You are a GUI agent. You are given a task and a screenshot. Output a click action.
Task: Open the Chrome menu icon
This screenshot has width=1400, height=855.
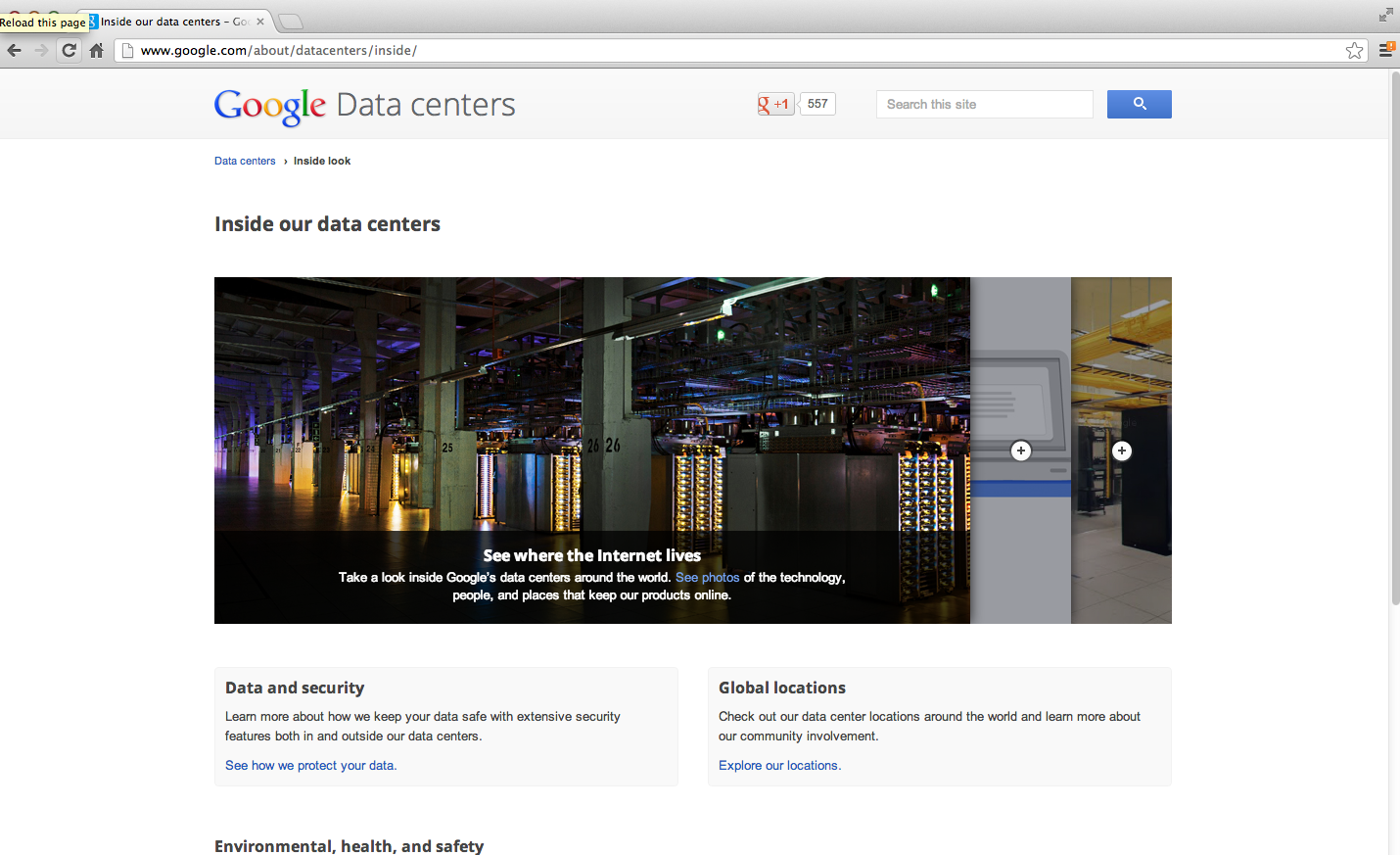[x=1385, y=50]
